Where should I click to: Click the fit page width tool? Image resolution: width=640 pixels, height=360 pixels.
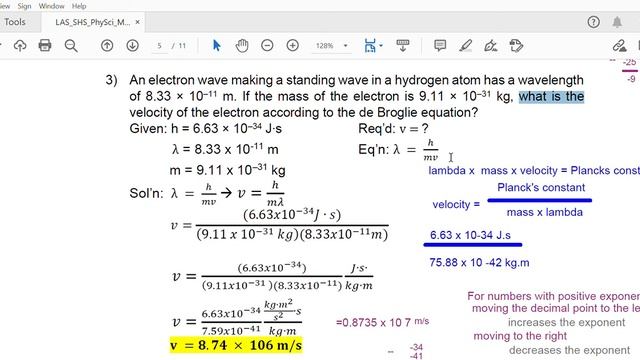tap(370, 45)
